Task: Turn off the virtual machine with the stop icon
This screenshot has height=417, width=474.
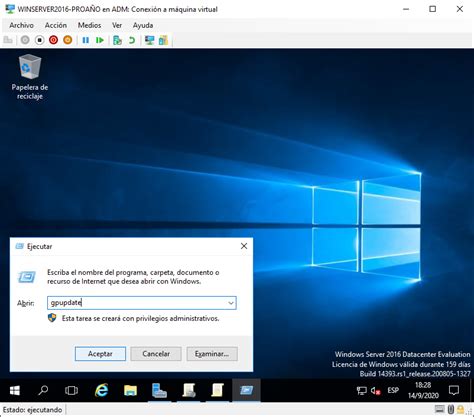Action: pos(39,40)
